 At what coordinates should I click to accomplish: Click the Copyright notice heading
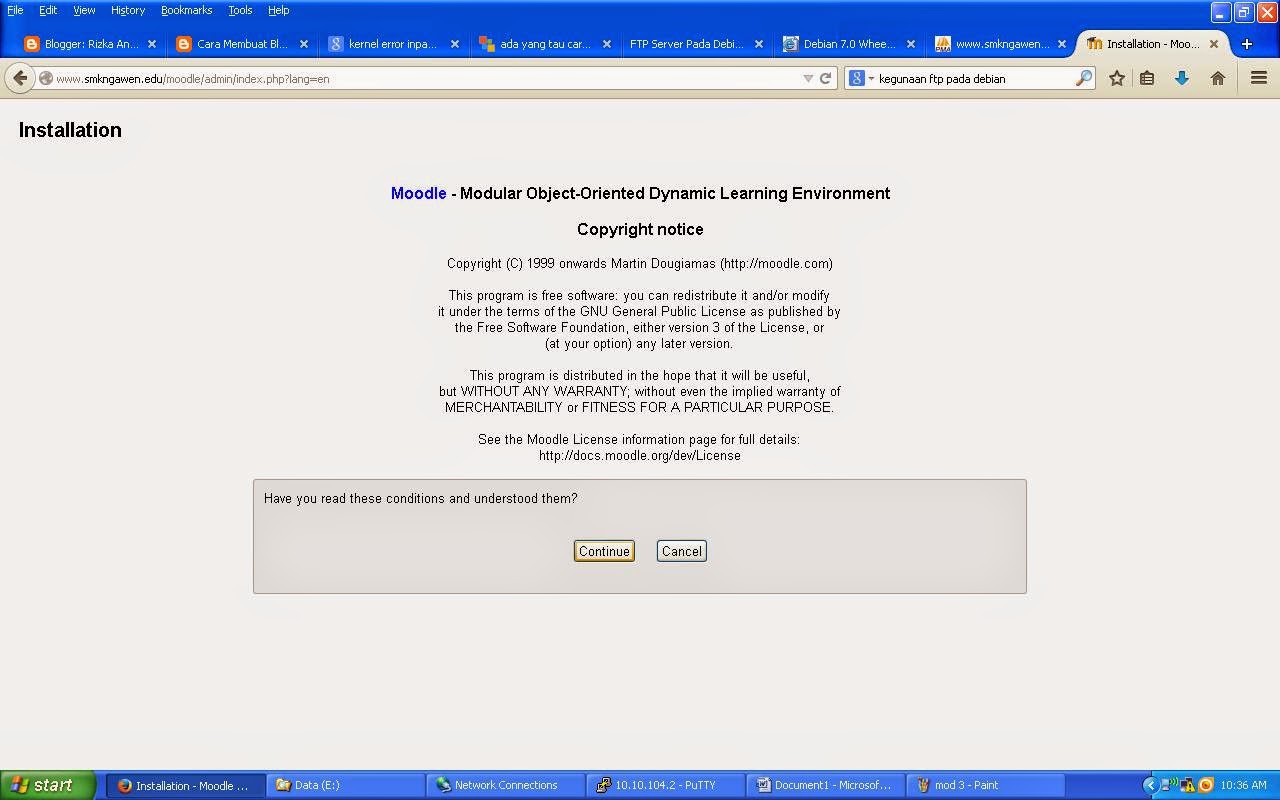pos(640,229)
